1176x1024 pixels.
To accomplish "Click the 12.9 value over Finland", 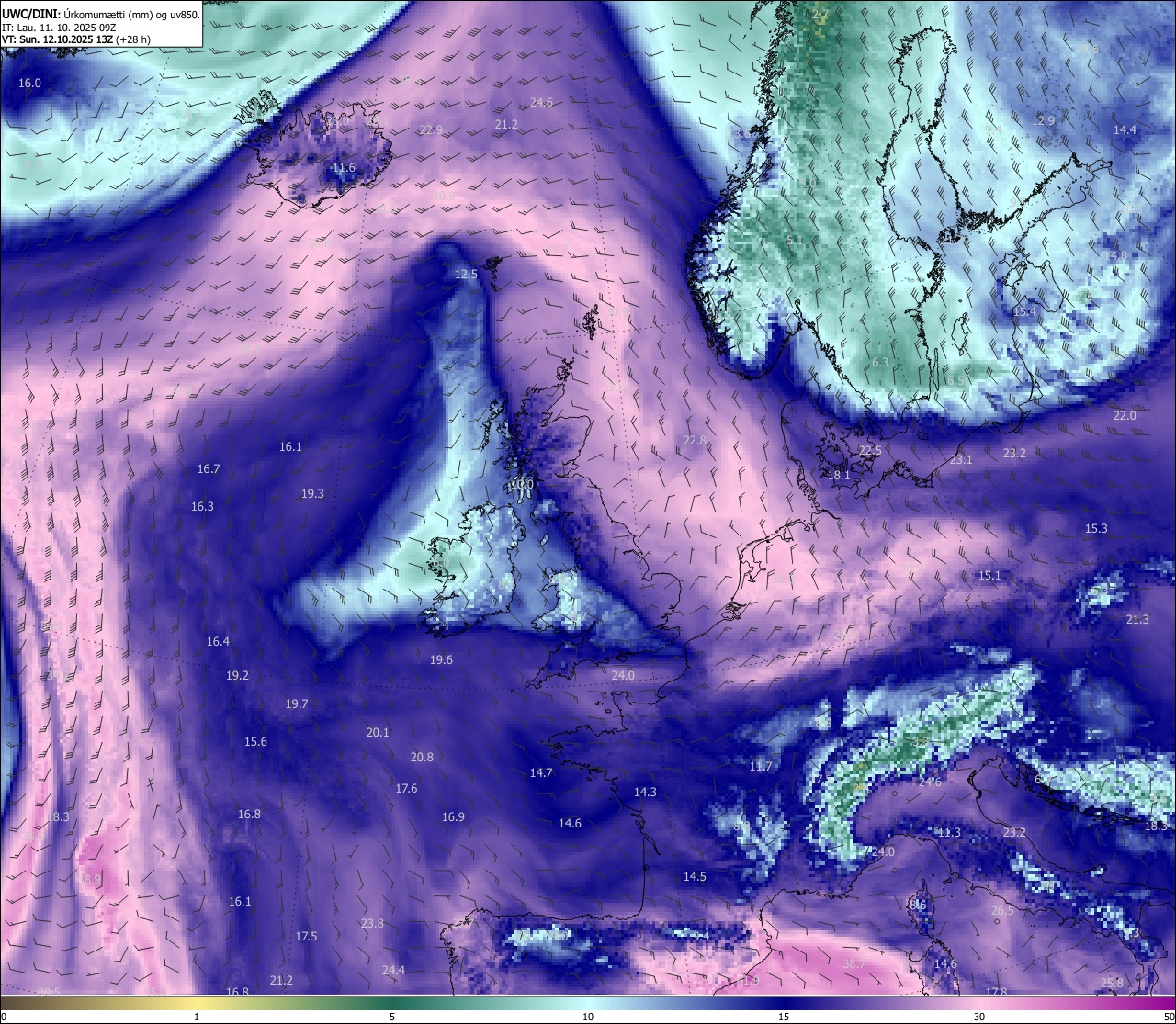I will [1044, 121].
